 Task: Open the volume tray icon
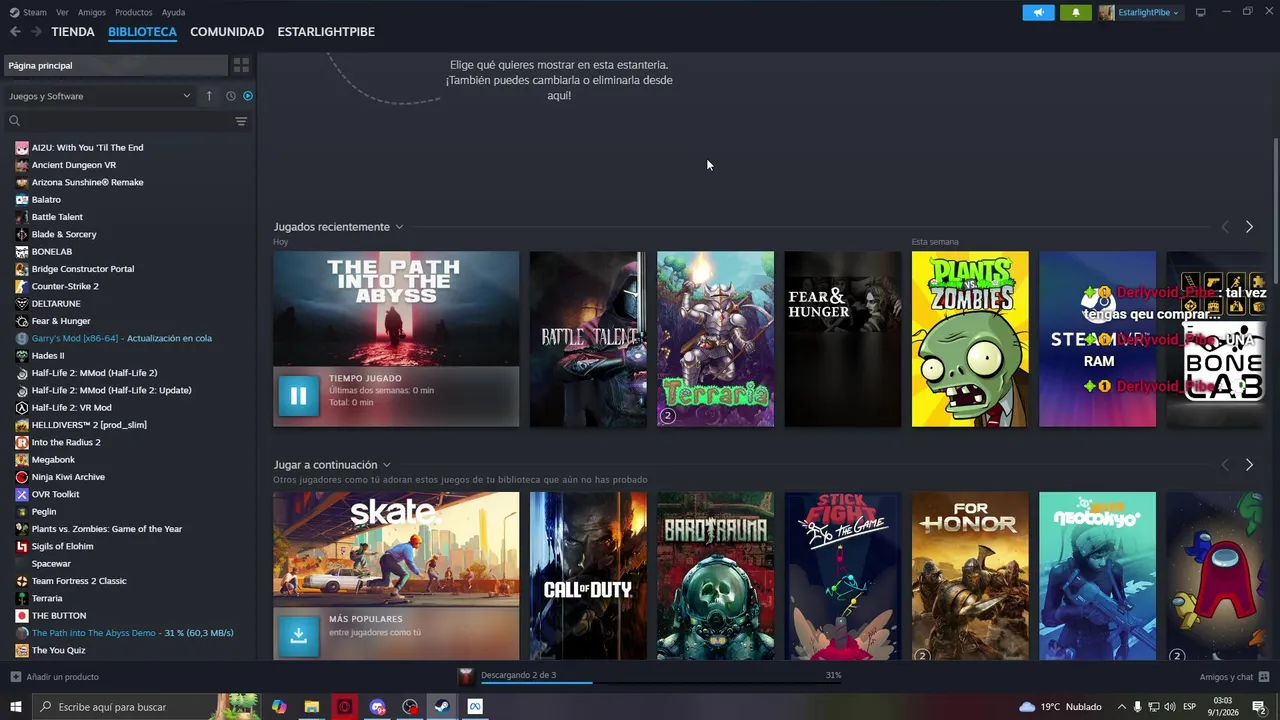[1170, 707]
